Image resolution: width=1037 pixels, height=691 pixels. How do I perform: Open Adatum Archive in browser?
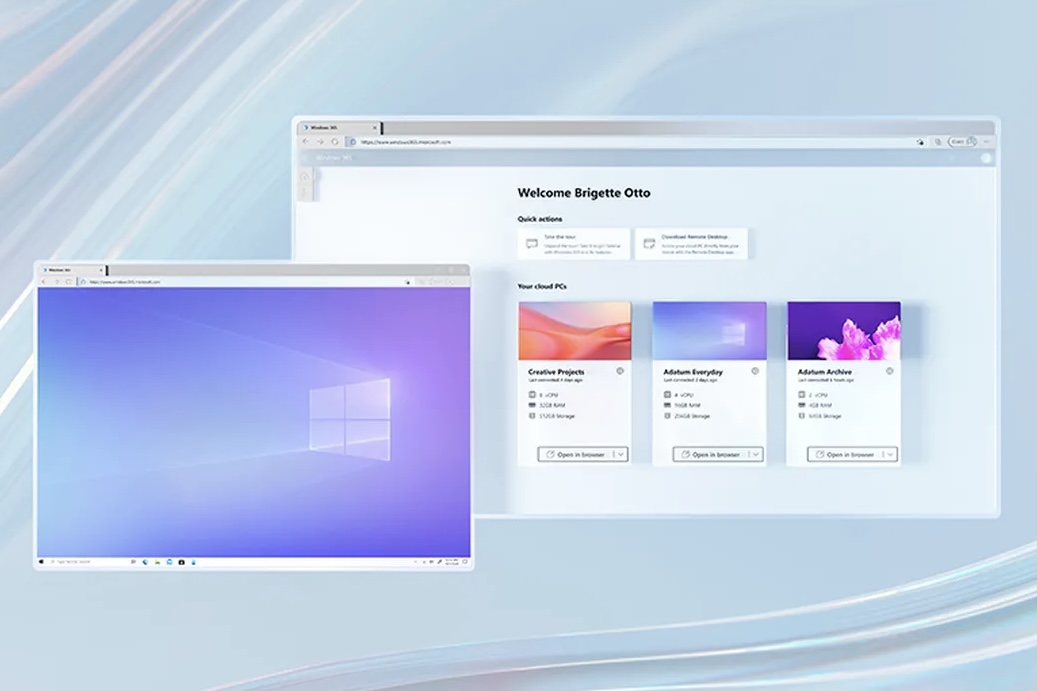tap(845, 454)
